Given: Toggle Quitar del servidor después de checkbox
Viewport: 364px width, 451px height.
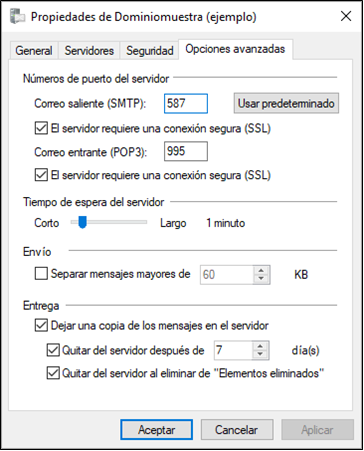Looking at the screenshot, I should (x=53, y=350).
